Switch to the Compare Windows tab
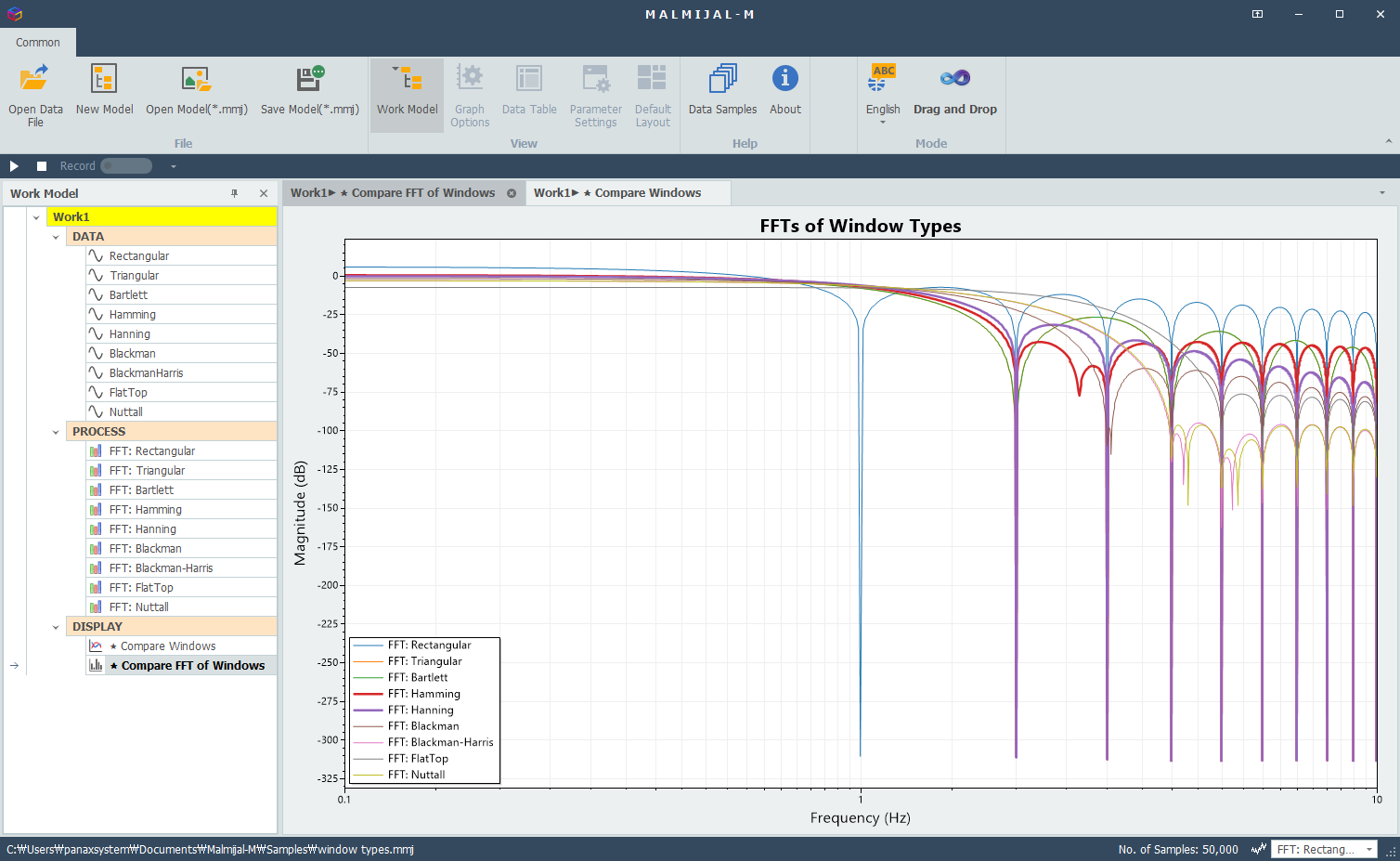This screenshot has width=1400, height=861. [617, 193]
